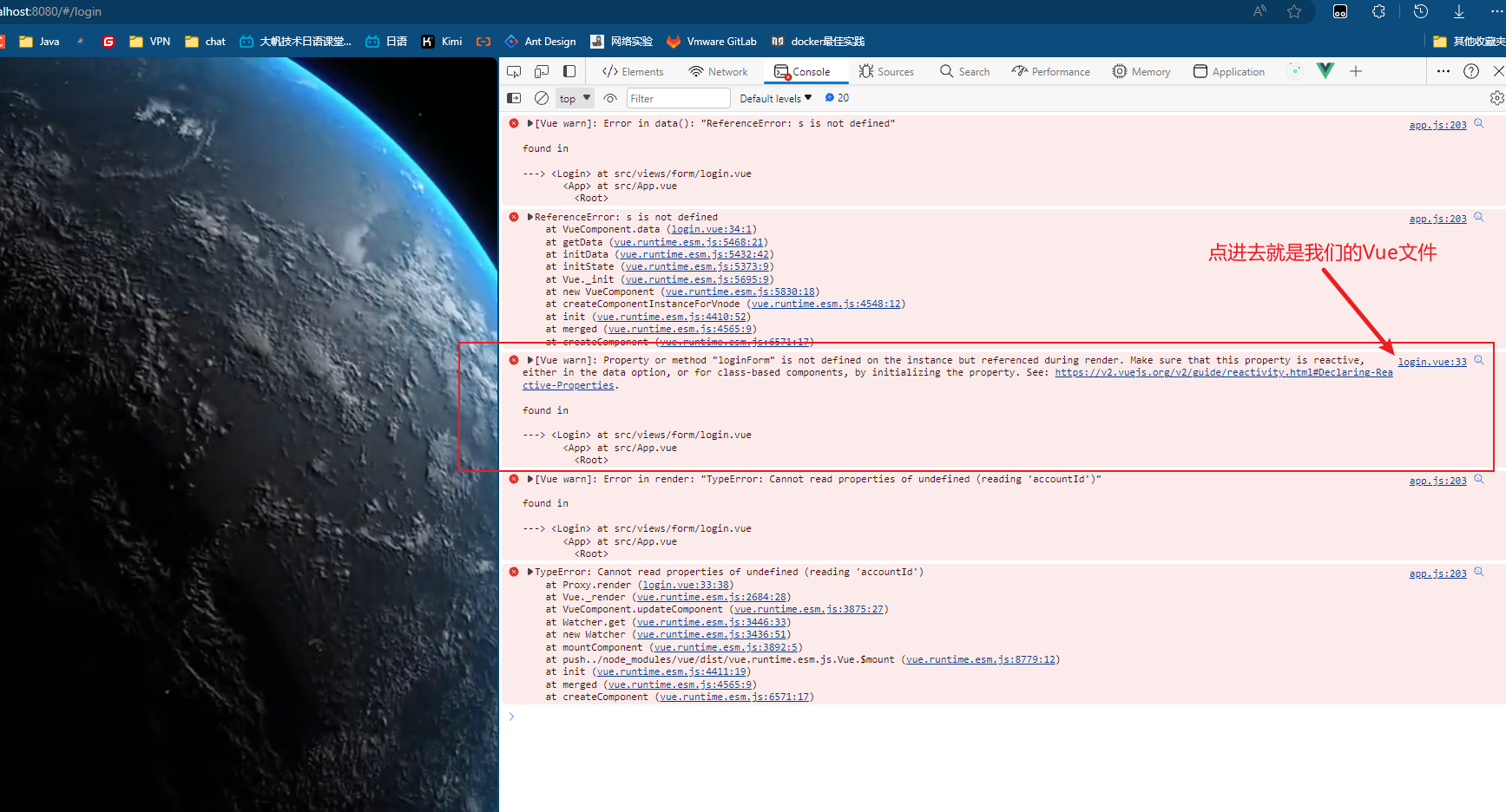Add this page to favorites star
Viewport: 1506px width, 812px height.
click(x=1294, y=11)
